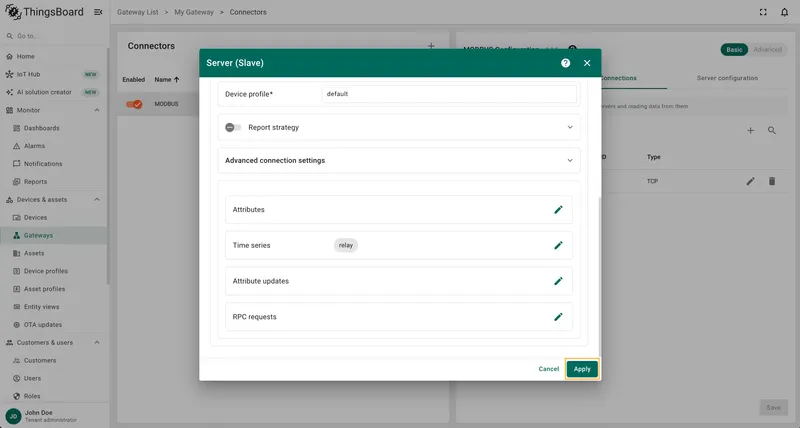Toggle the Report strategy switch
This screenshot has height=428, width=800.
click(233, 127)
